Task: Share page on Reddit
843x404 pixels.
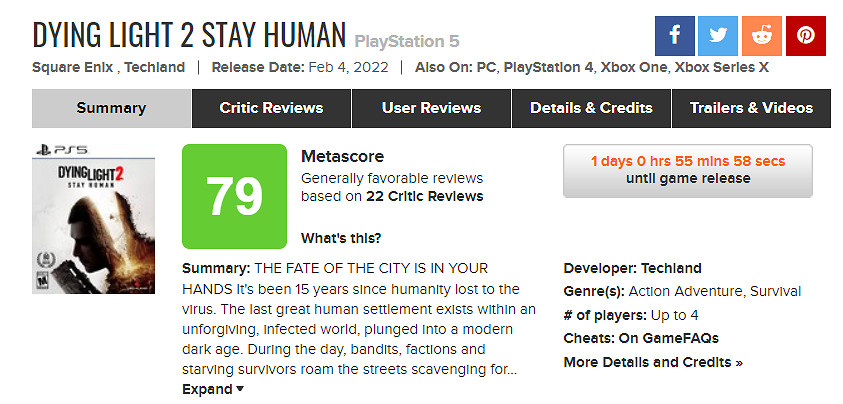Action: (762, 36)
